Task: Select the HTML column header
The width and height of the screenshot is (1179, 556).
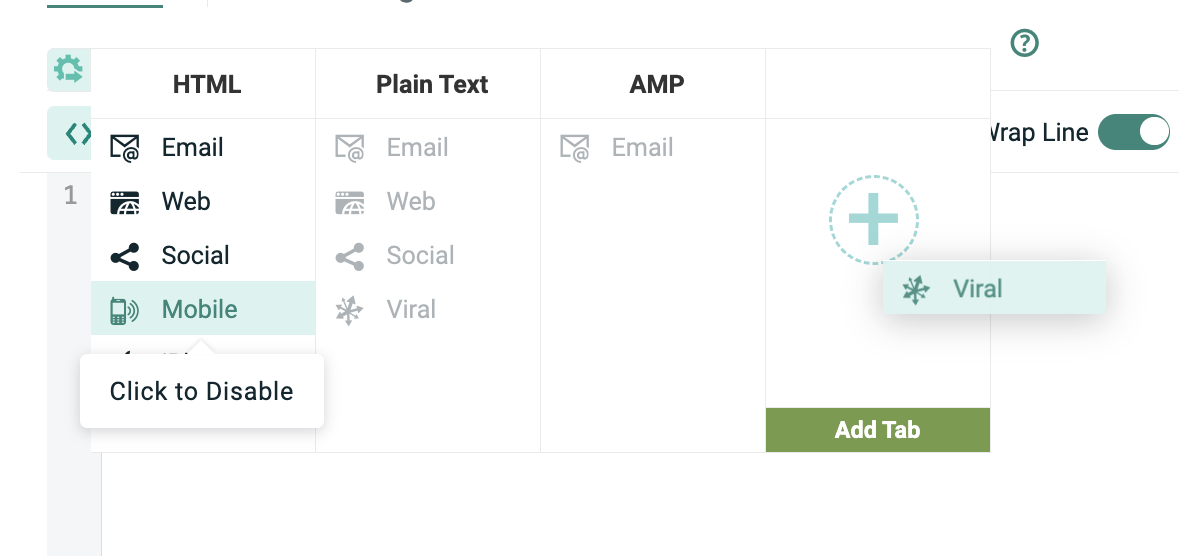Action: pyautogui.click(x=207, y=84)
